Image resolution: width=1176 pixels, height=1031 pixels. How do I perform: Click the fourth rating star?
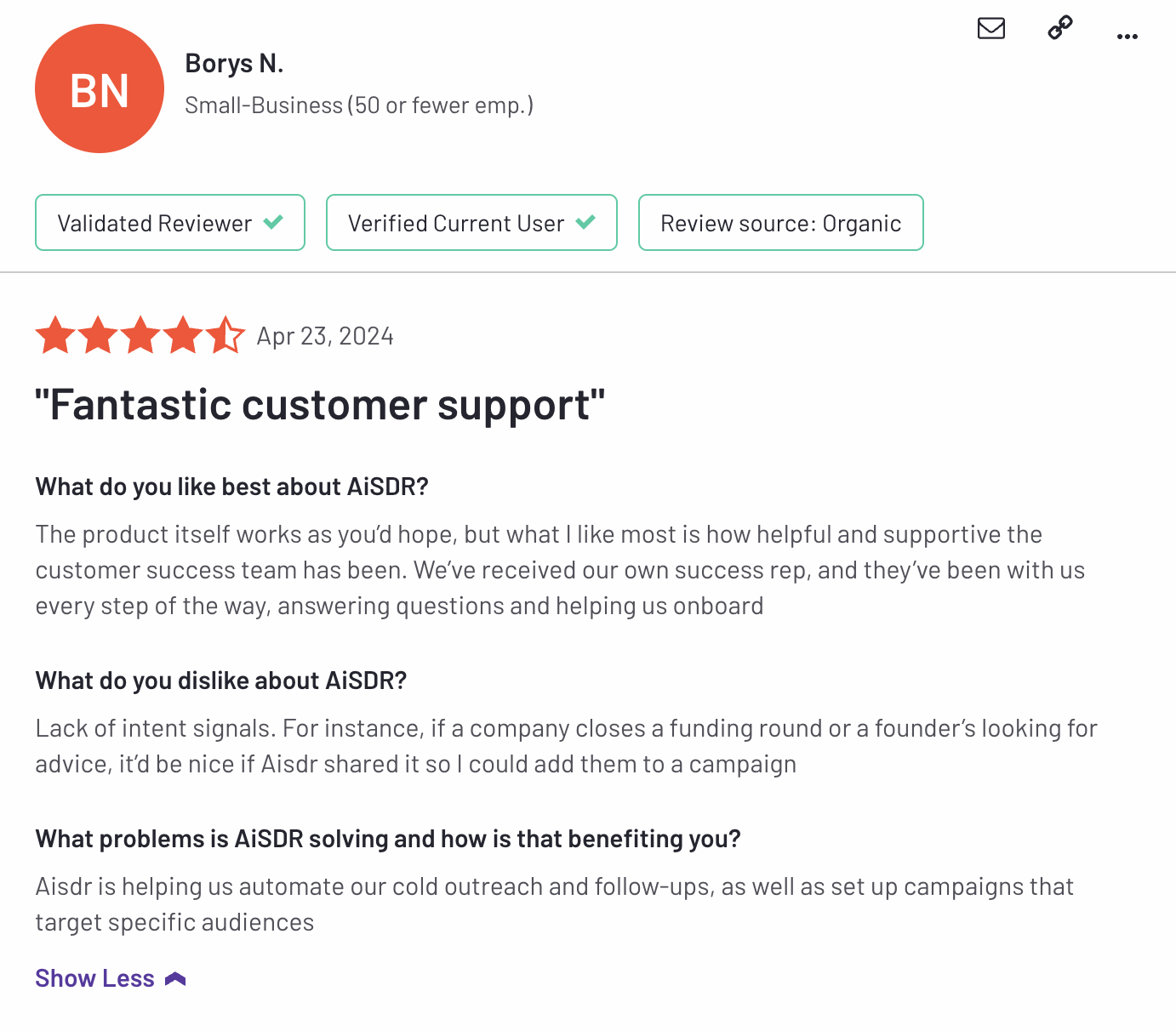click(x=184, y=335)
